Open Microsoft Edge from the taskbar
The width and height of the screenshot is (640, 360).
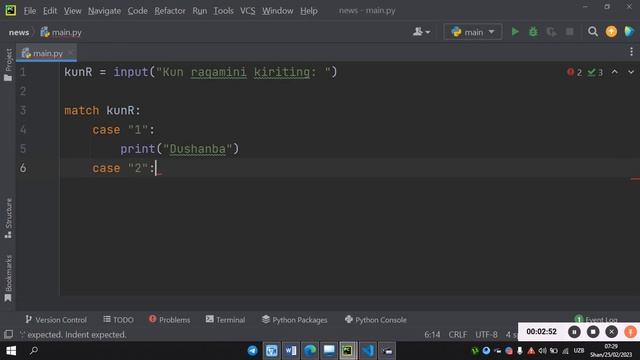point(310,351)
